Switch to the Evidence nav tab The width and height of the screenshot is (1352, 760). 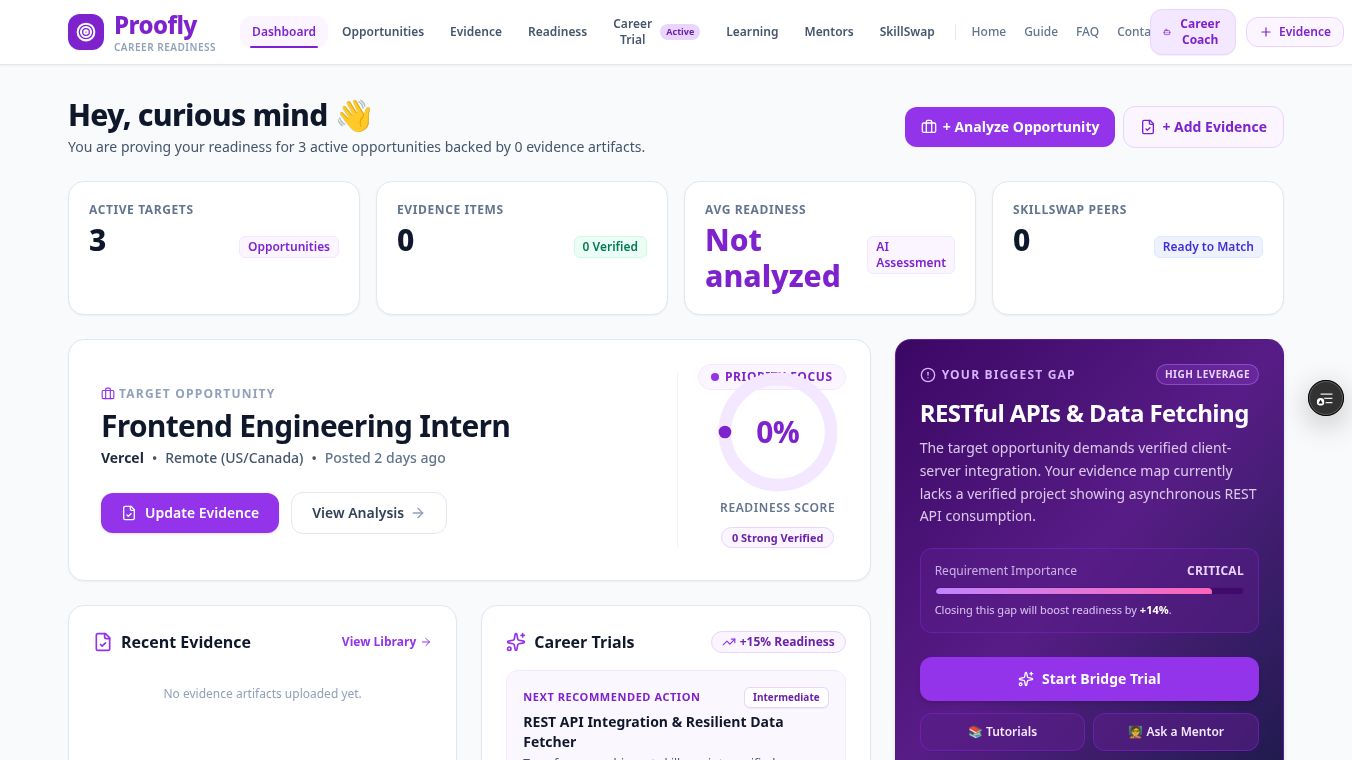476,32
